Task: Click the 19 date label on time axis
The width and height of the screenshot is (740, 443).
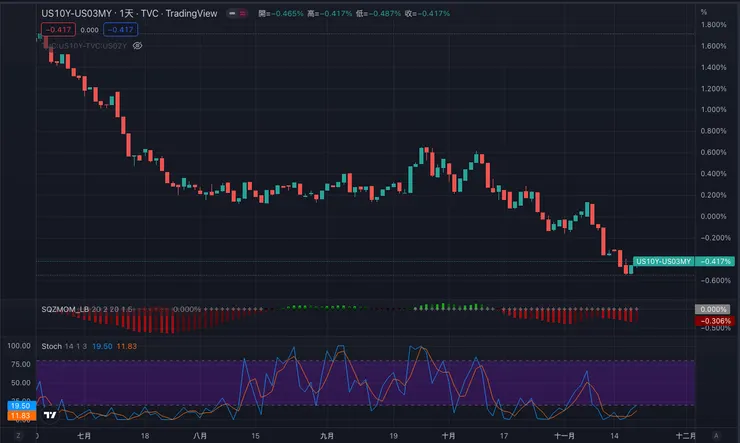Action: [394, 436]
